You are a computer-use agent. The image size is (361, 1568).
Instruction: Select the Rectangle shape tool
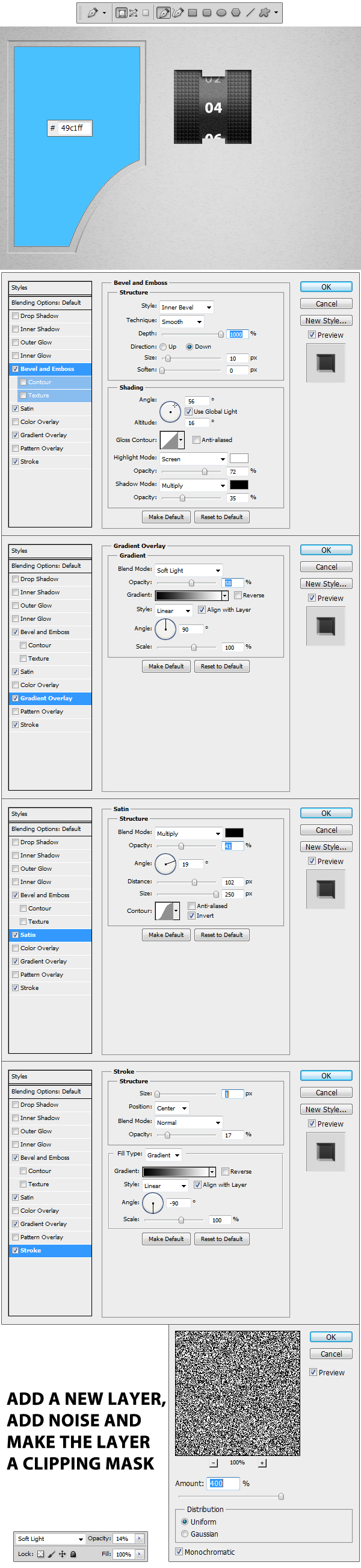[x=193, y=13]
